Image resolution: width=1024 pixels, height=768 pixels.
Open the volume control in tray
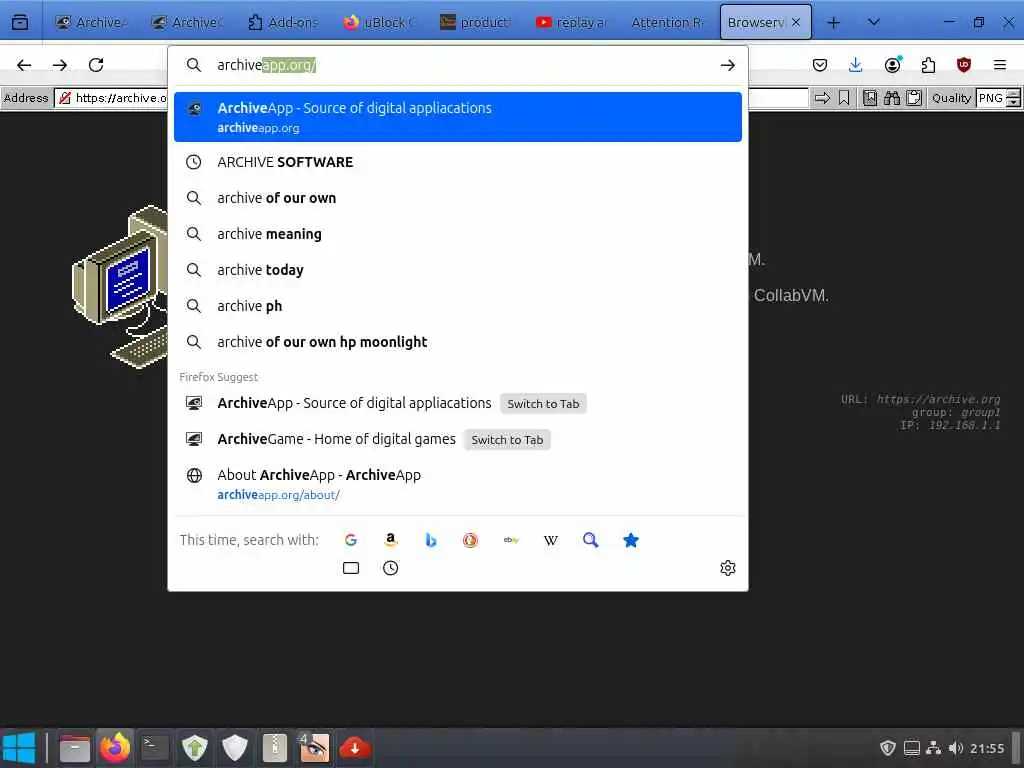pyautogui.click(x=955, y=748)
